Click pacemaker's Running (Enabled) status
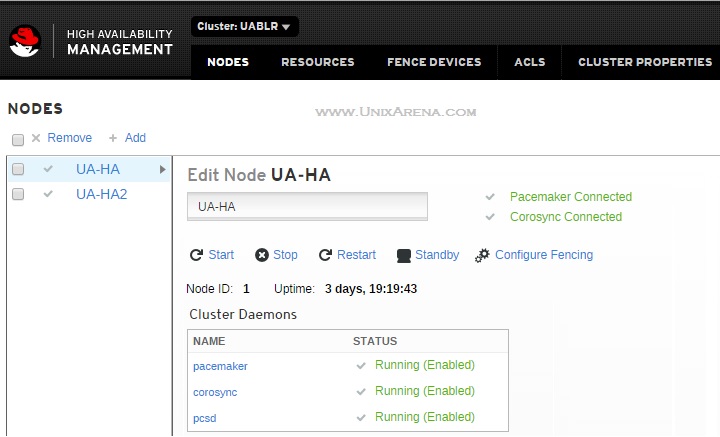The width and height of the screenshot is (720, 437). 425,365
